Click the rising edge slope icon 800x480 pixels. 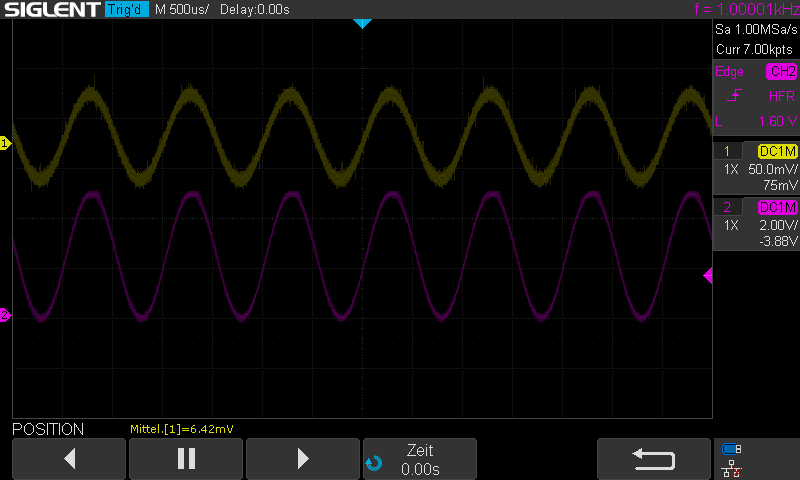(734, 95)
